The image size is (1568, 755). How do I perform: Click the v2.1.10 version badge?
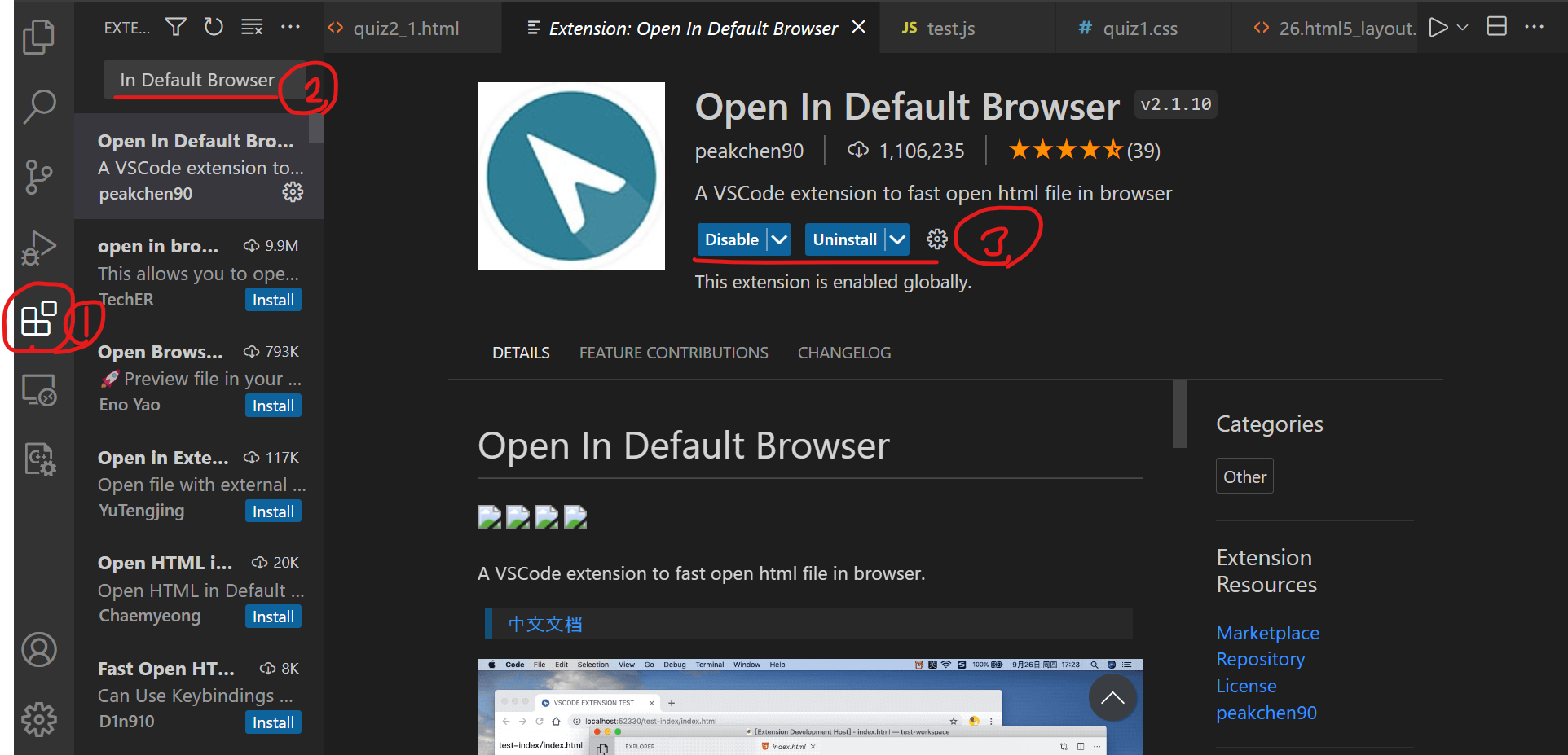1175,104
